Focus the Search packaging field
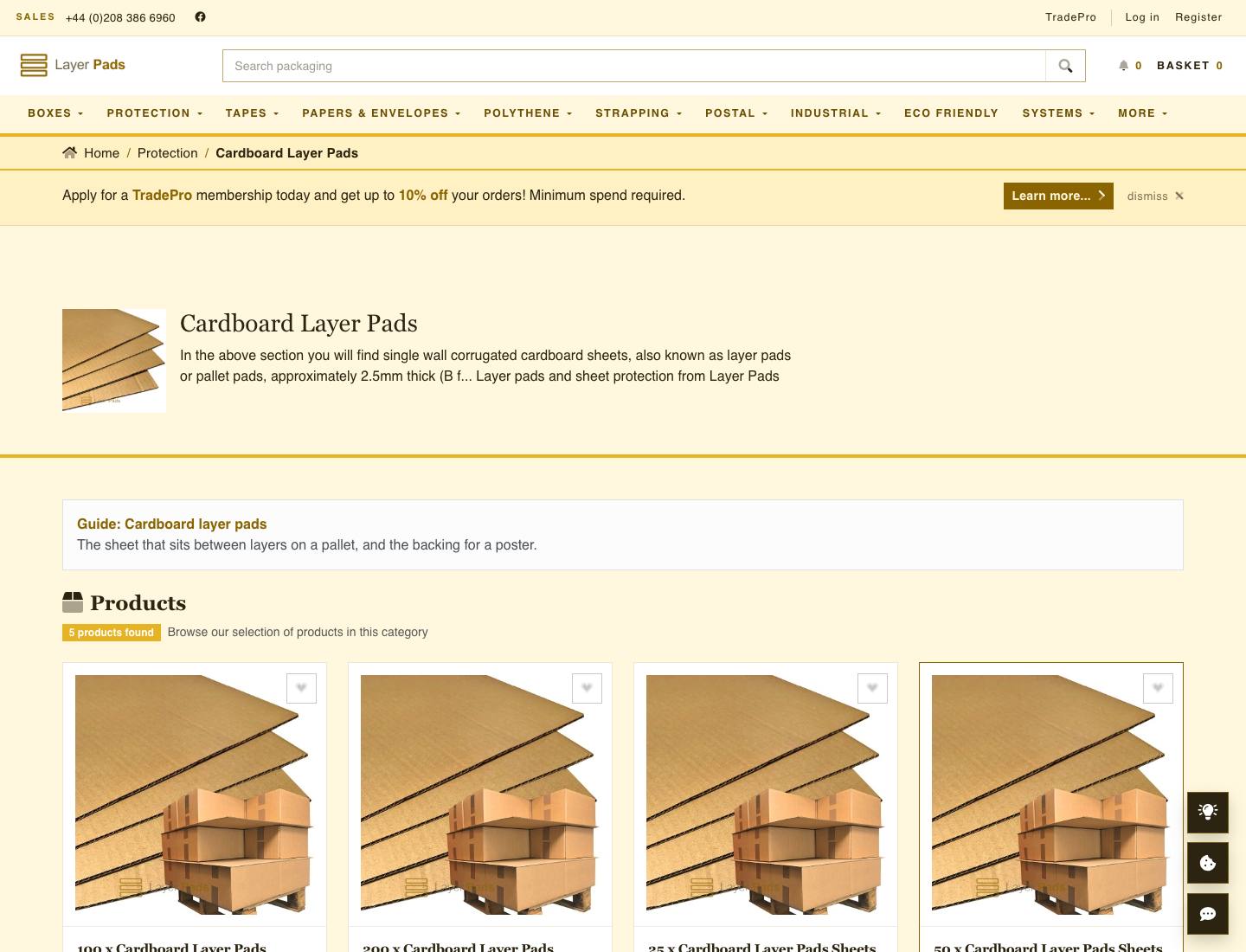 click(x=634, y=66)
